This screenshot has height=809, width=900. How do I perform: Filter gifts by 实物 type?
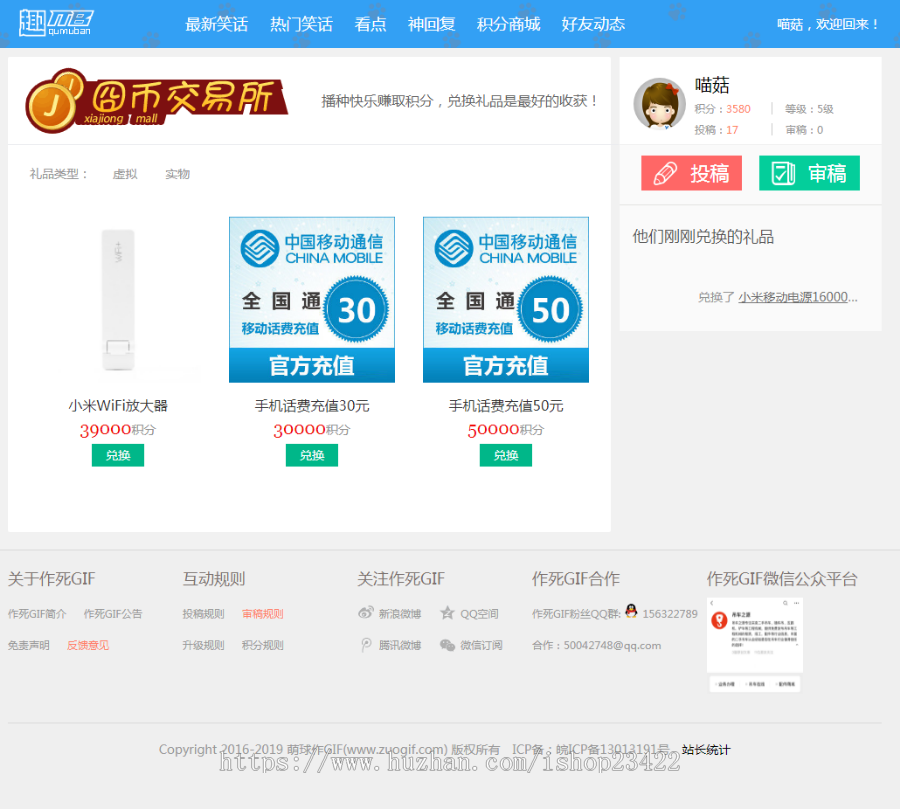coord(177,174)
